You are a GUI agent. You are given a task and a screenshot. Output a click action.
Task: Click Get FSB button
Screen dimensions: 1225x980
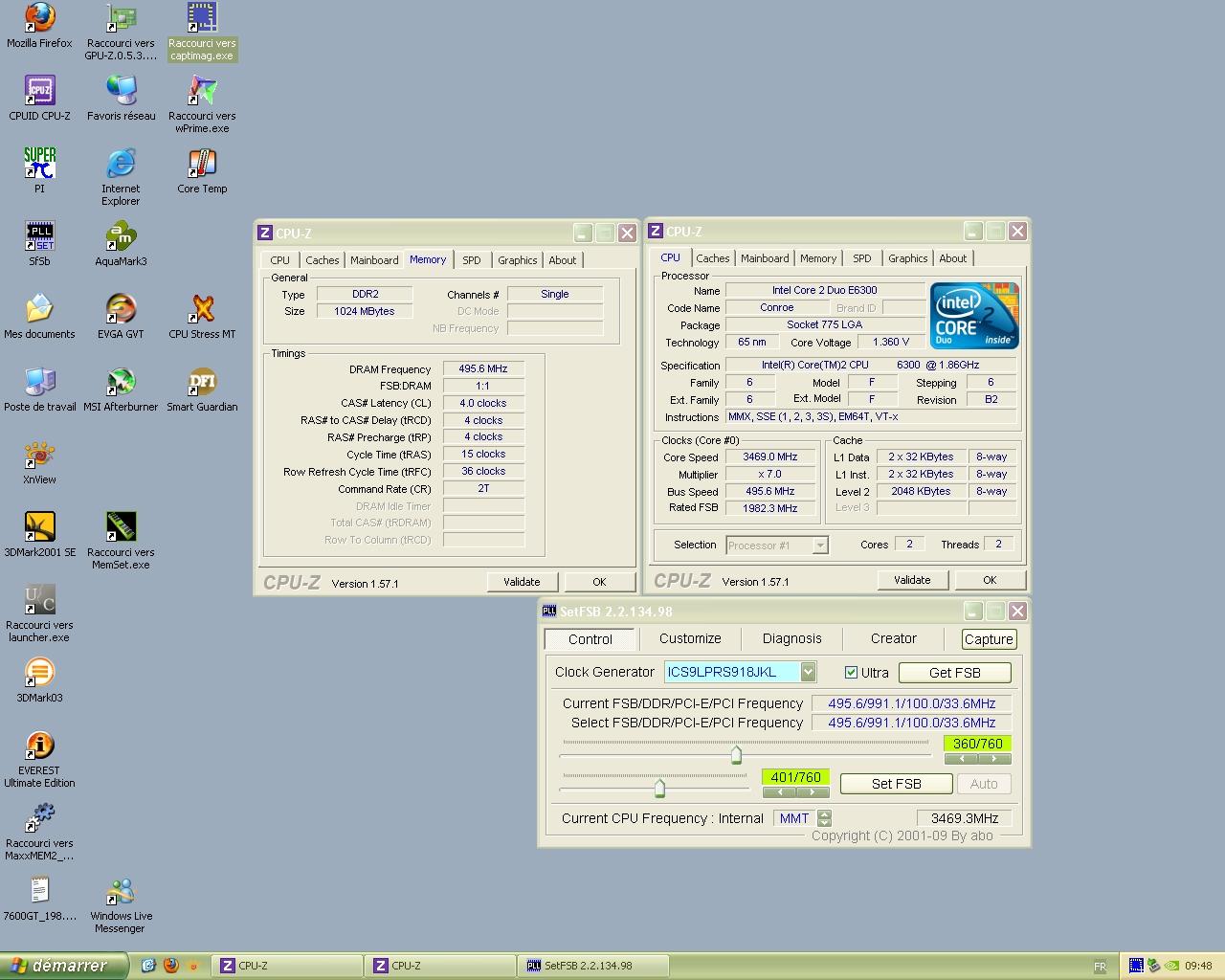click(x=955, y=673)
